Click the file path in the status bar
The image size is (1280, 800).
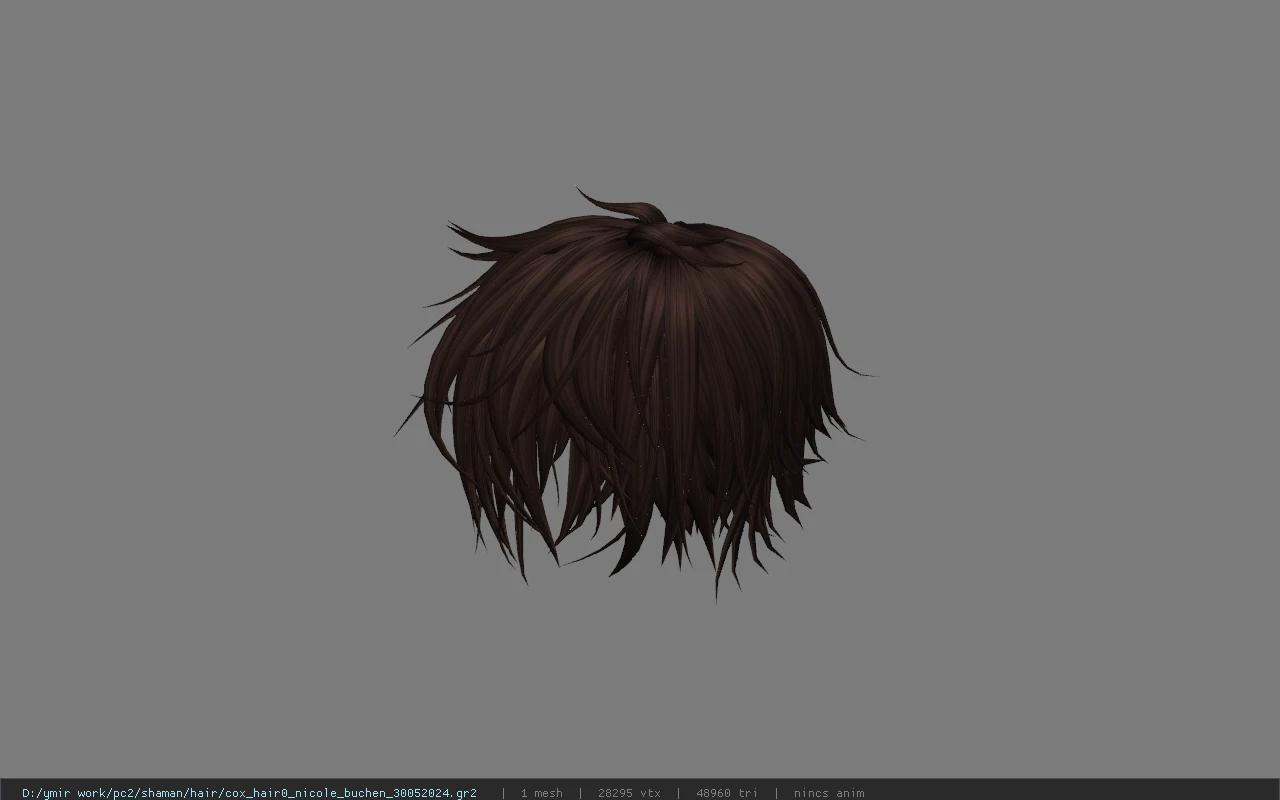click(x=249, y=793)
